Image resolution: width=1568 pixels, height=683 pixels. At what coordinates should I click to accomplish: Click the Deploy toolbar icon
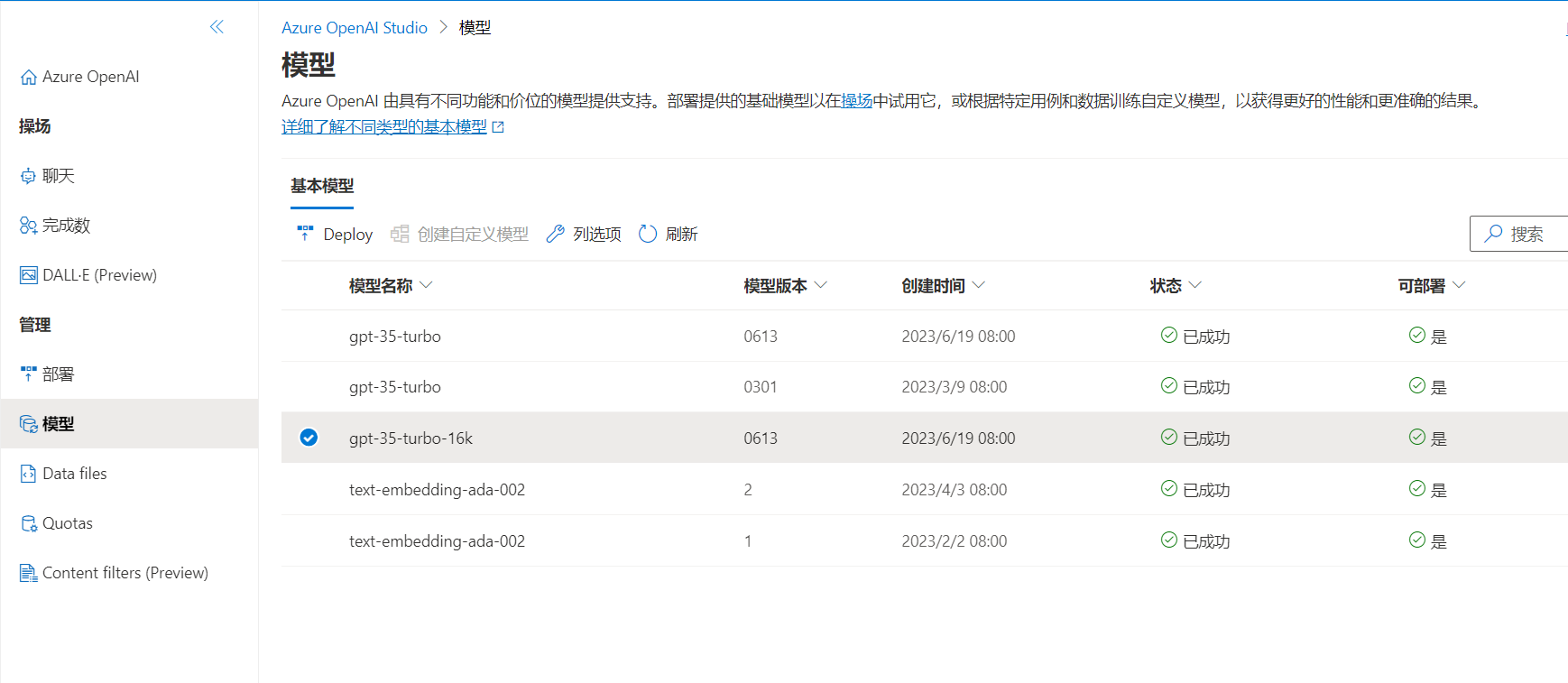(x=305, y=234)
